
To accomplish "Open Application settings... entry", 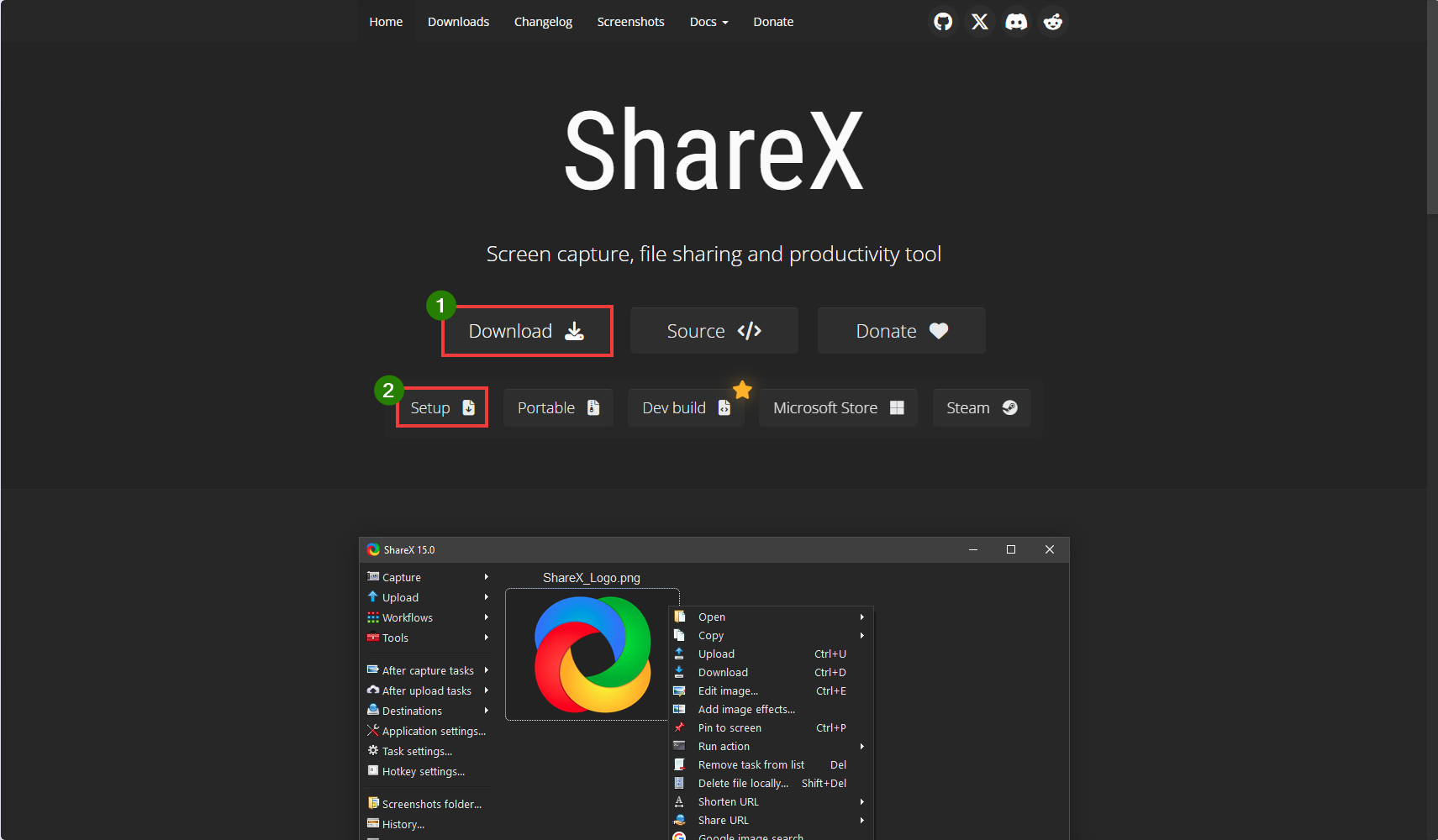I will click(x=428, y=731).
